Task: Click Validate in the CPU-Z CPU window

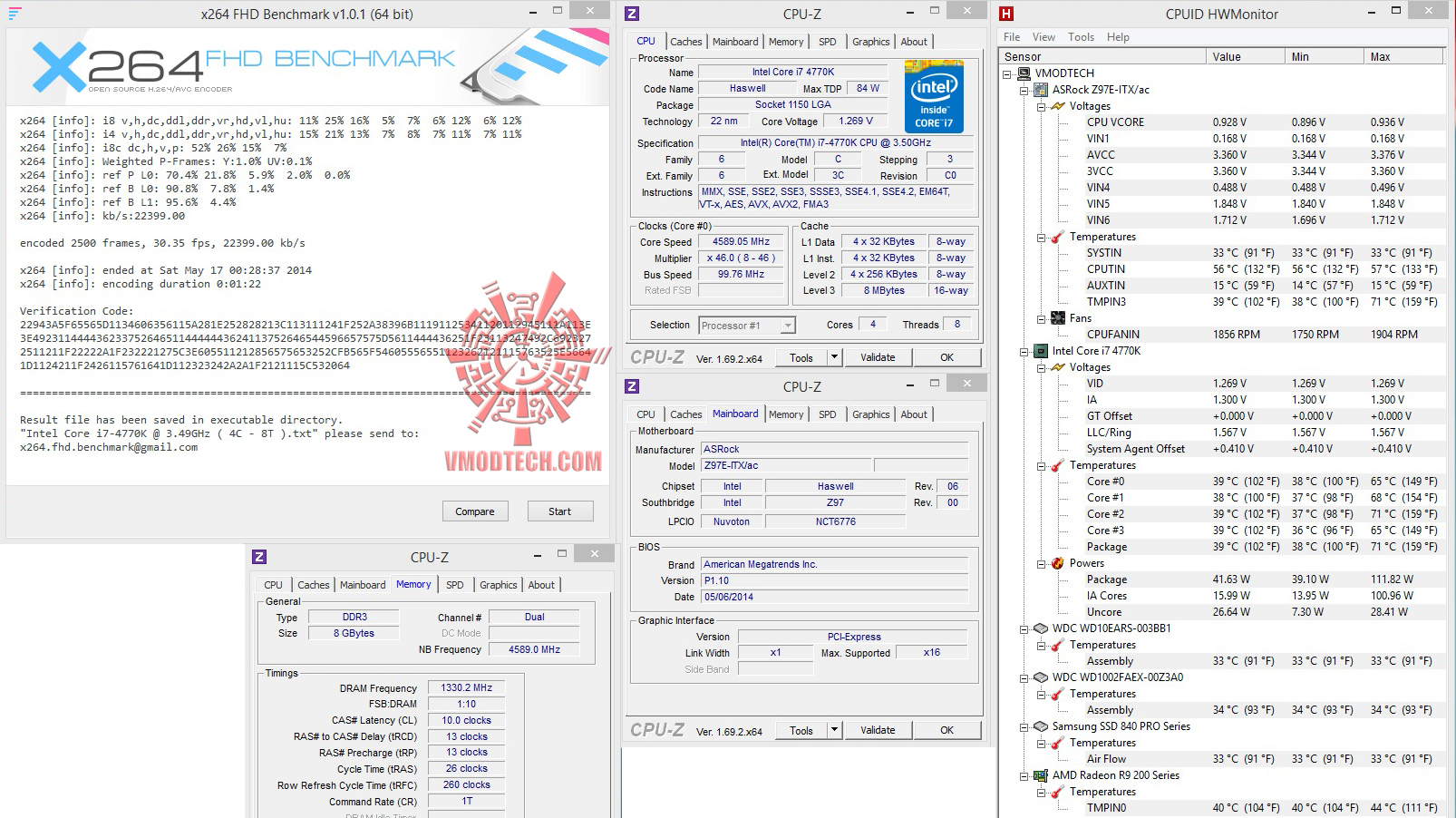Action: coord(878,357)
